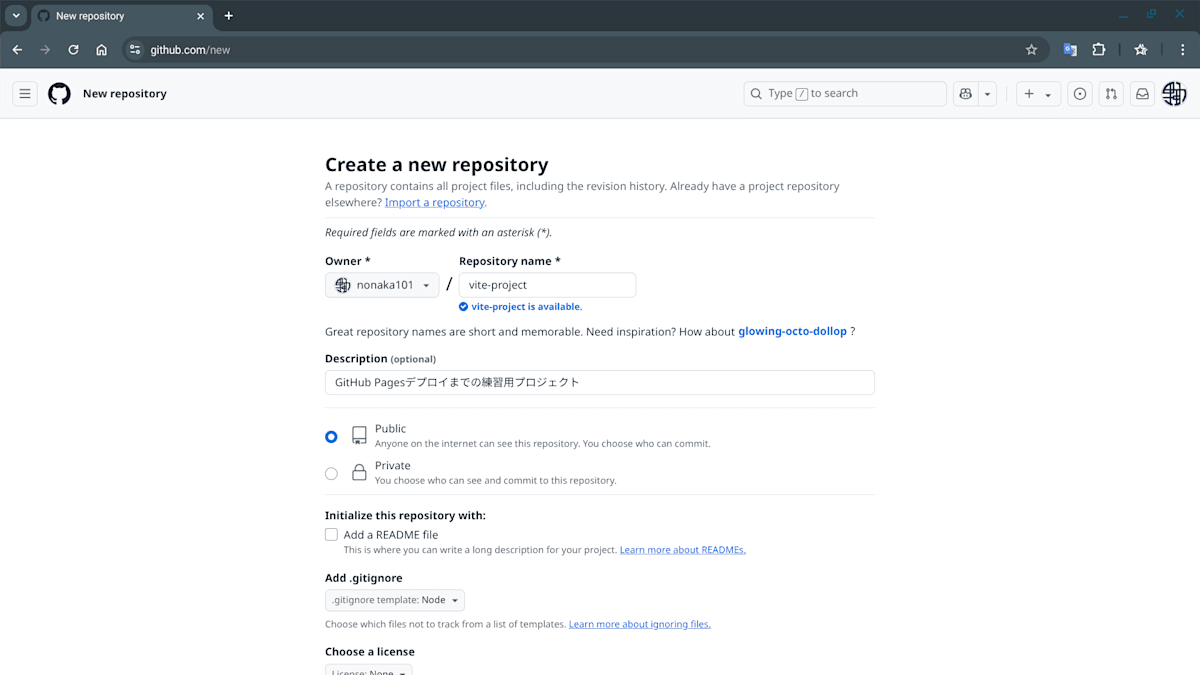Reload the page

coord(73,50)
